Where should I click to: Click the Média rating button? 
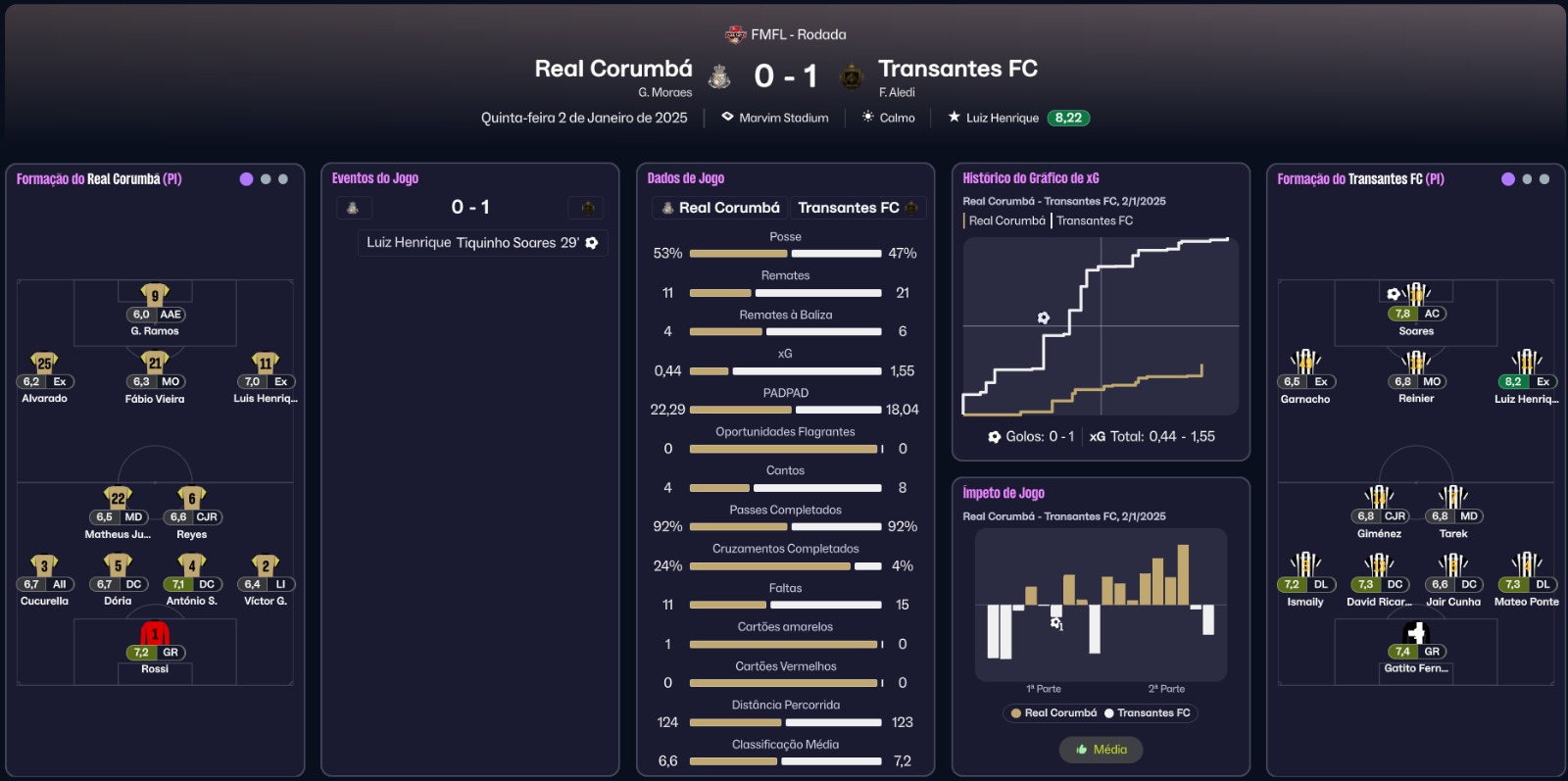coord(1101,750)
